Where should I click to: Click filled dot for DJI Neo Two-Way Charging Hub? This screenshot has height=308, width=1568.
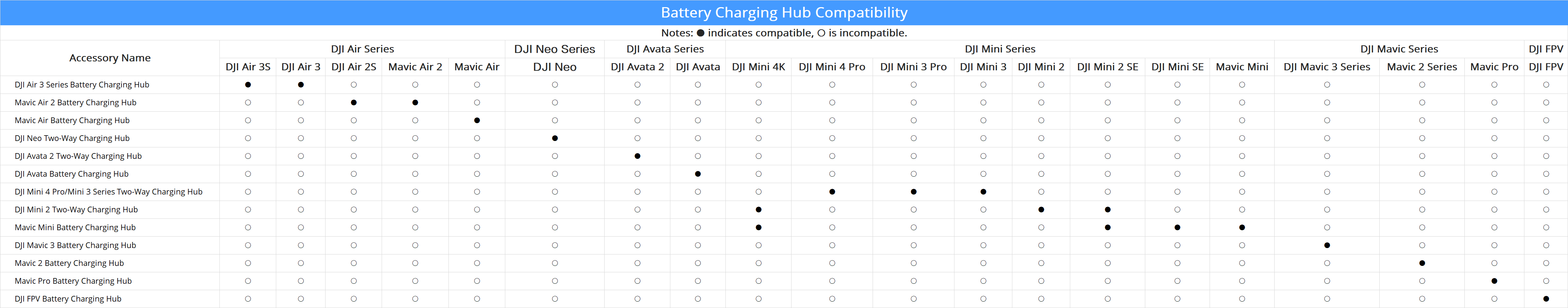555,138
